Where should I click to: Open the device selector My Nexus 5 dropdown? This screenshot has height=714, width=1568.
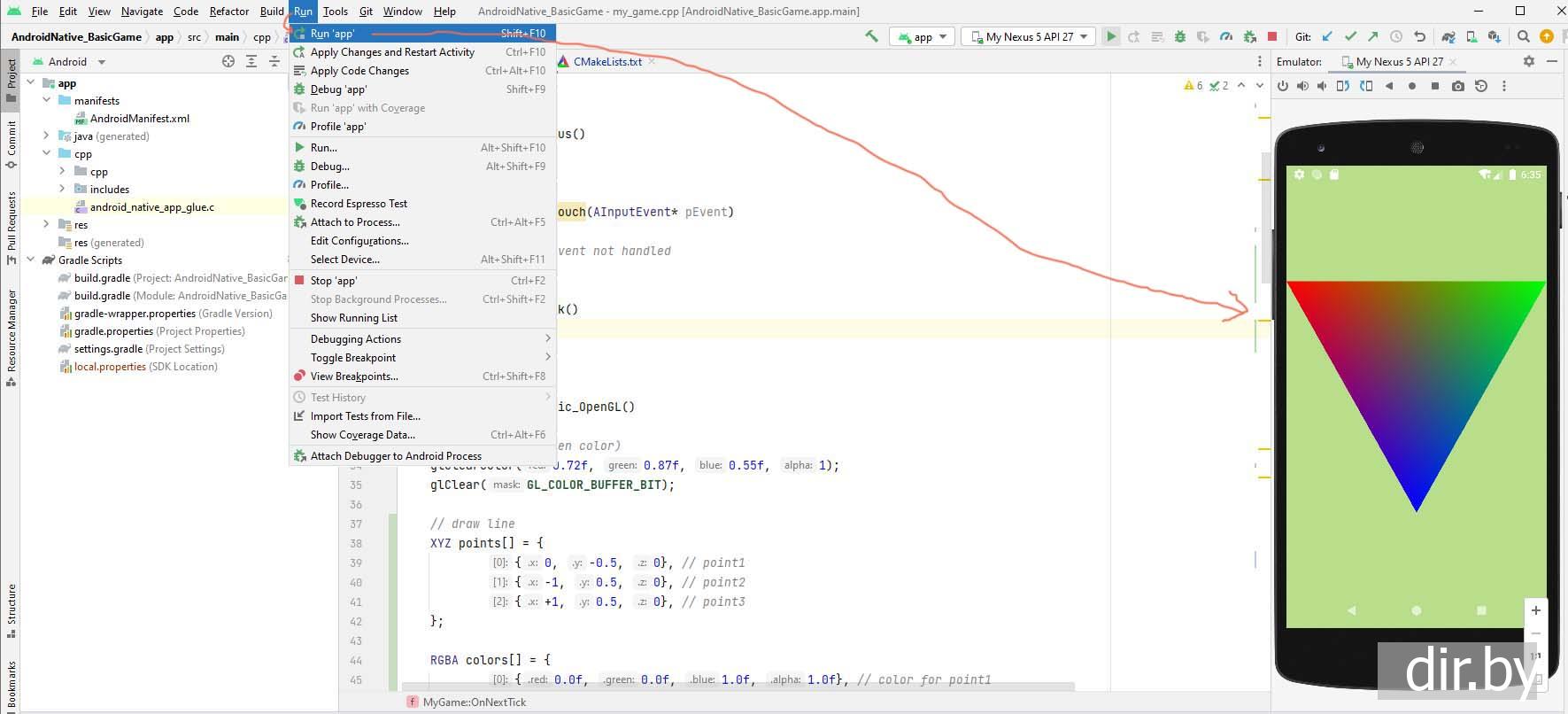click(1029, 36)
